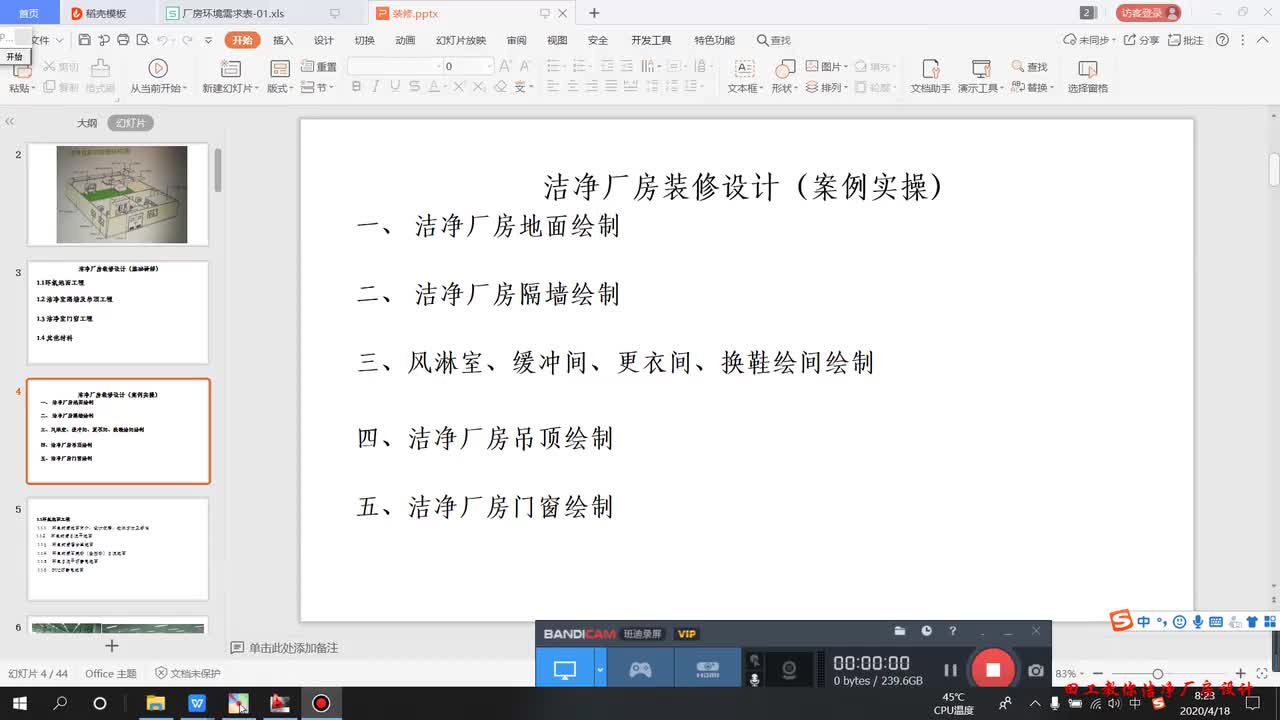The image size is (1280, 720).
Task: Collapse the slide panel with double chevron
Action: tap(10, 122)
